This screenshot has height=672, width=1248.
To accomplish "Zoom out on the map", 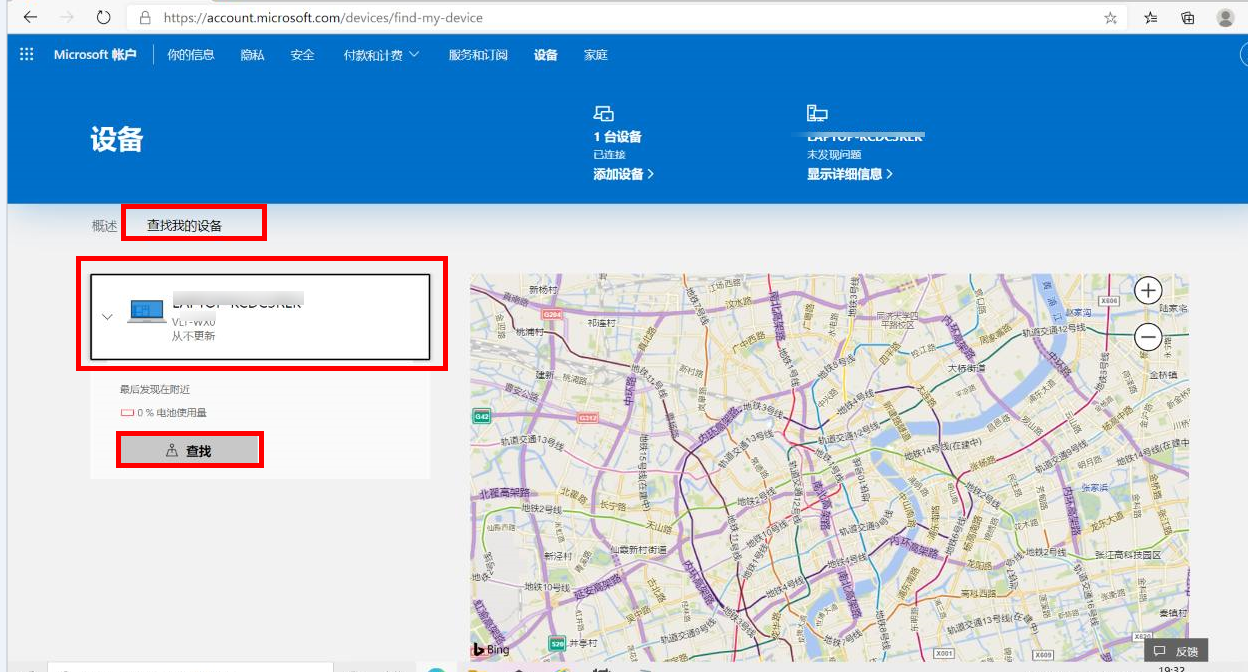I will [x=1148, y=338].
